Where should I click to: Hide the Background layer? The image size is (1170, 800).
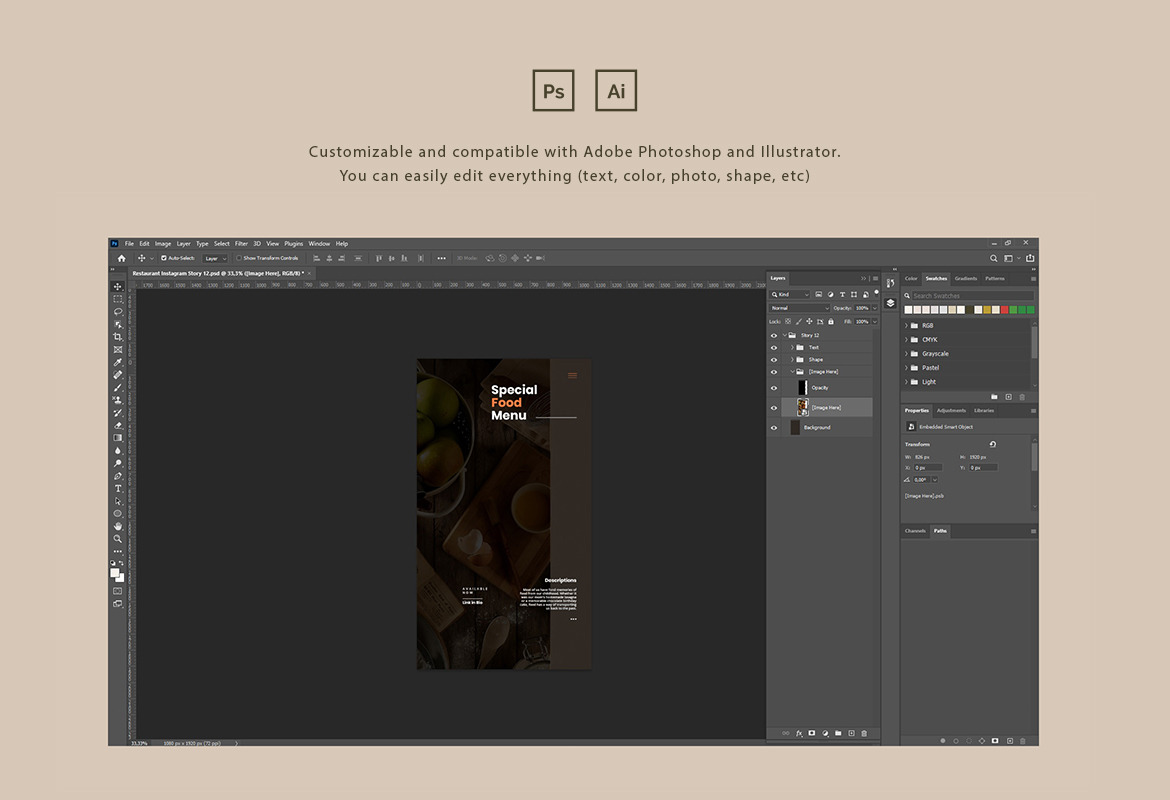(774, 428)
